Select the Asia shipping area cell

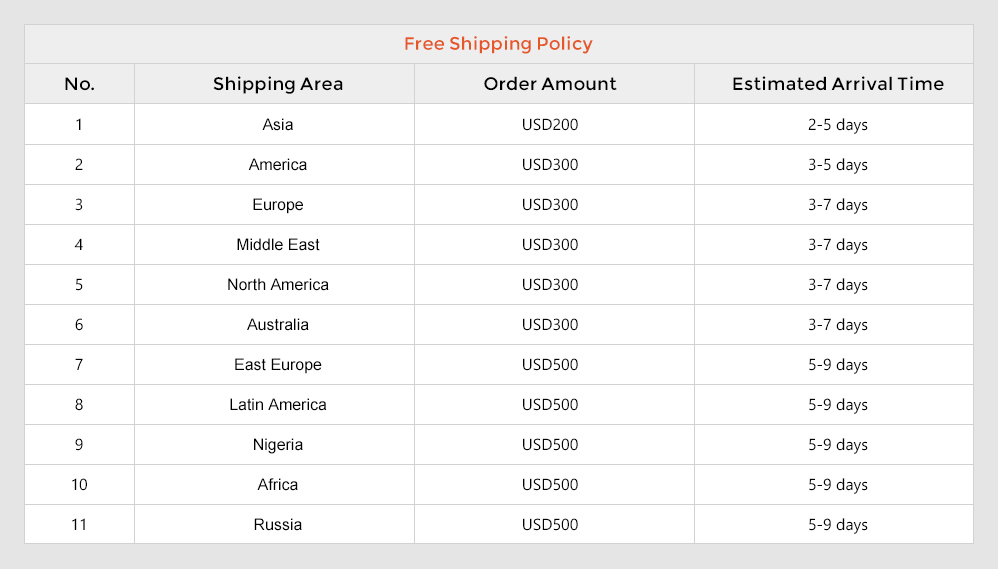click(278, 125)
